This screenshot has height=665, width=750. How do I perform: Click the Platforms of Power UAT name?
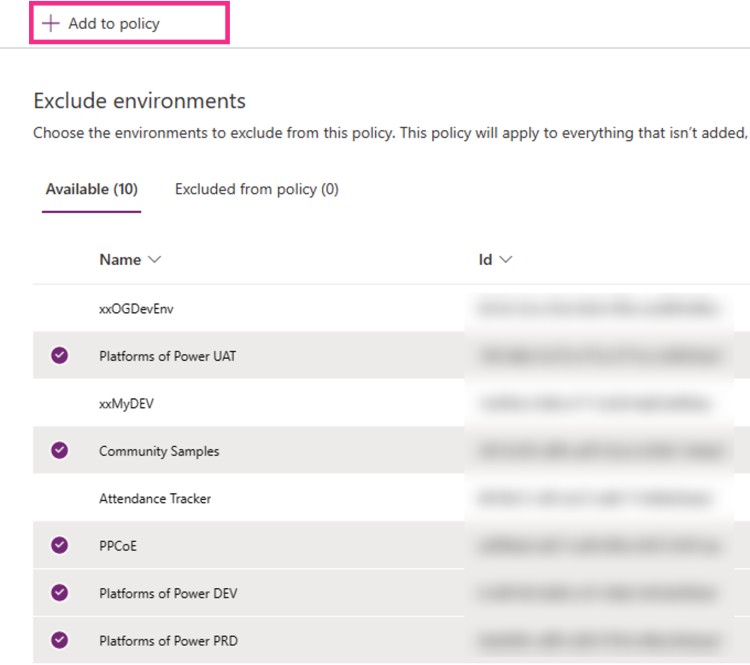167,356
